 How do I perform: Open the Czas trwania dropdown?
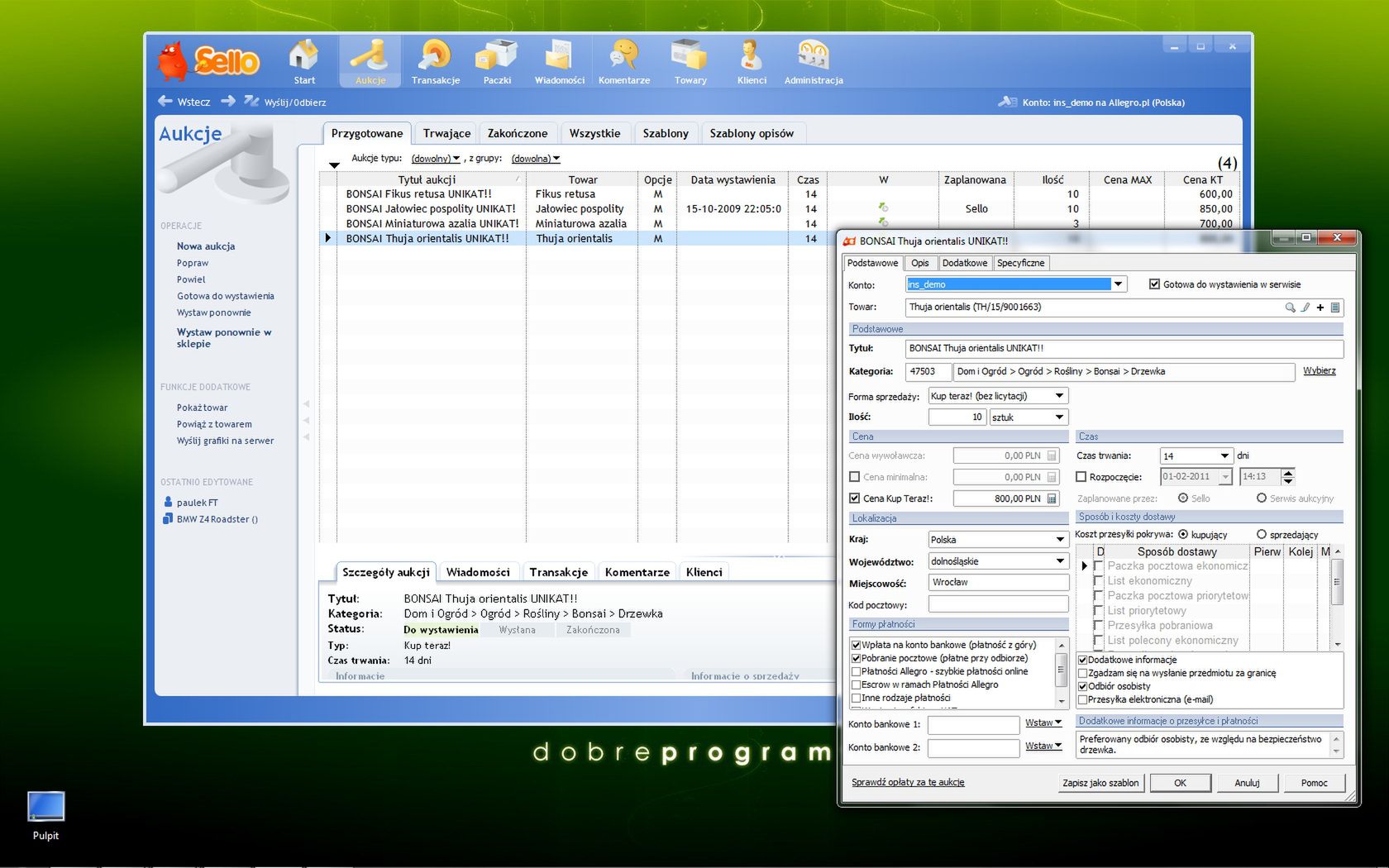click(x=1224, y=455)
